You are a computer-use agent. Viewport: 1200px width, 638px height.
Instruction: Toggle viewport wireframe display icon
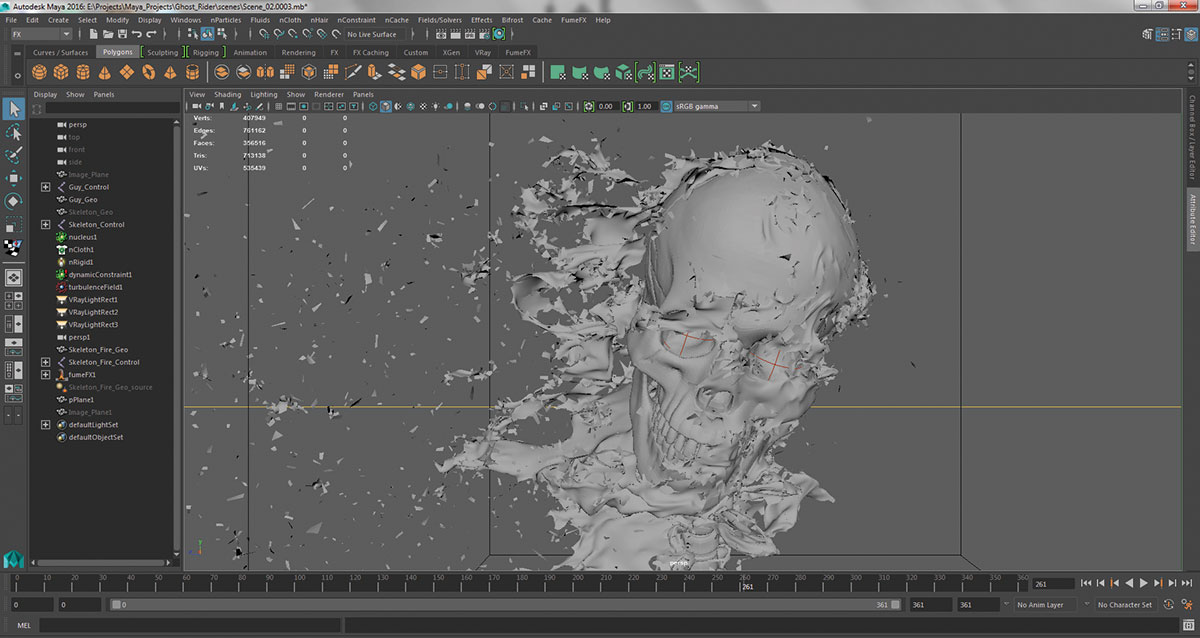tap(373, 106)
